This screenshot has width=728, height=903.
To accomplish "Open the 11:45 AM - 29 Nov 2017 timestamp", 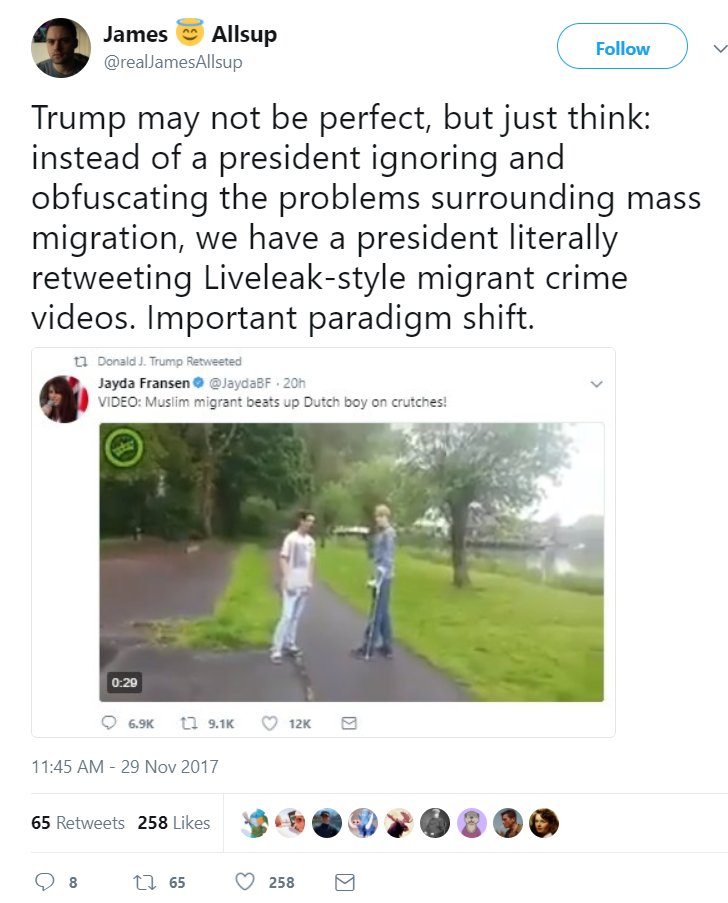I will 125,767.
